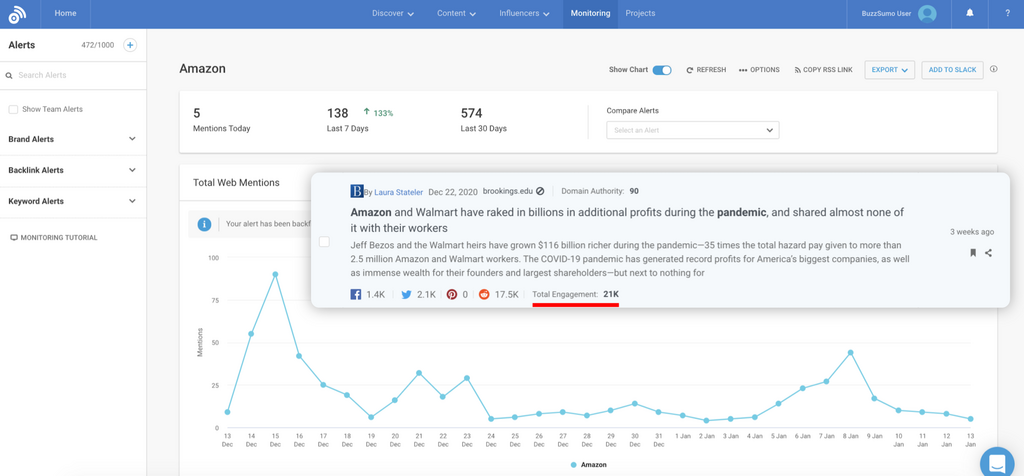
Task: Click the Add to Slack button
Action: (x=952, y=70)
